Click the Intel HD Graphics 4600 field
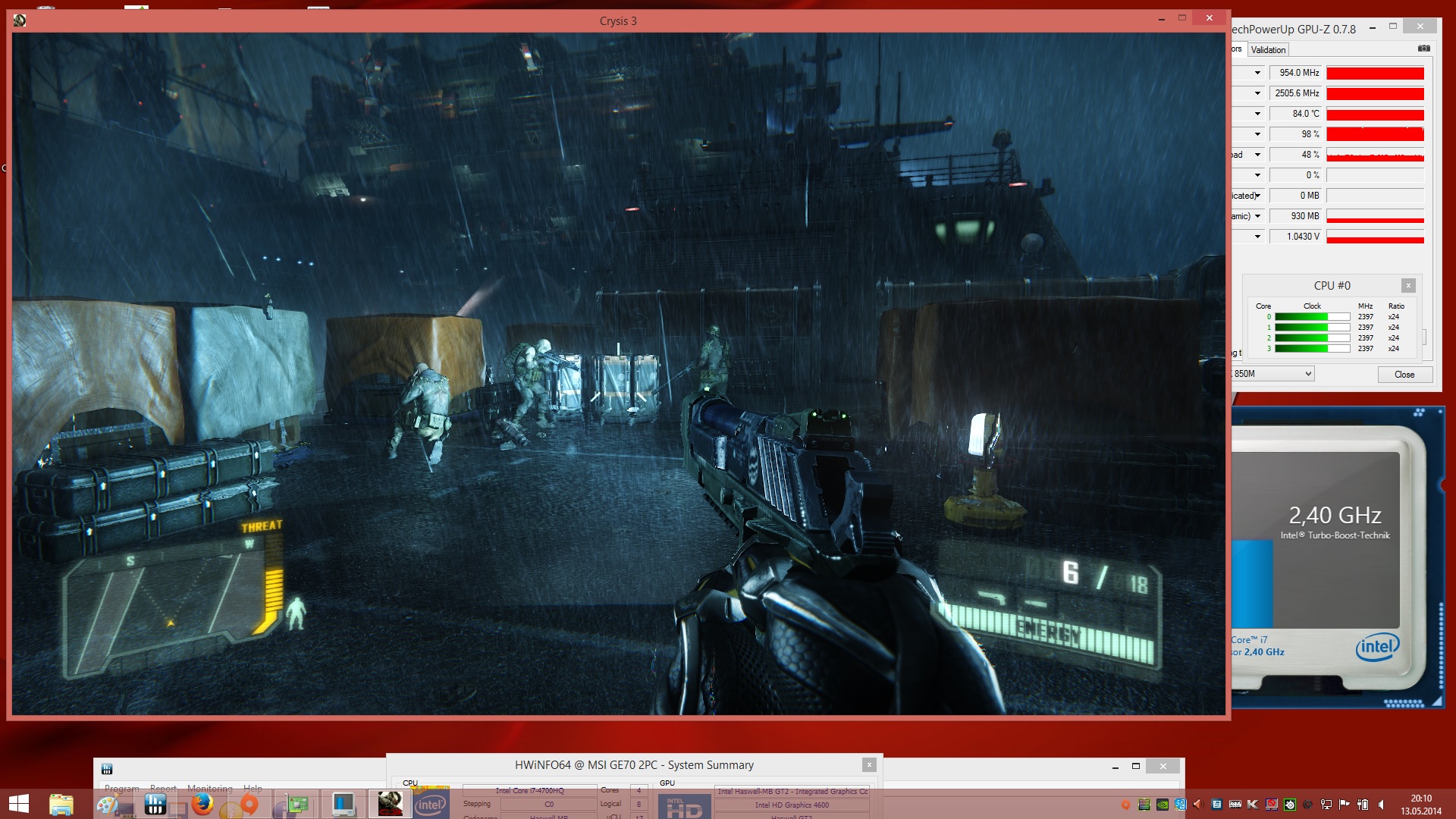 click(x=792, y=805)
